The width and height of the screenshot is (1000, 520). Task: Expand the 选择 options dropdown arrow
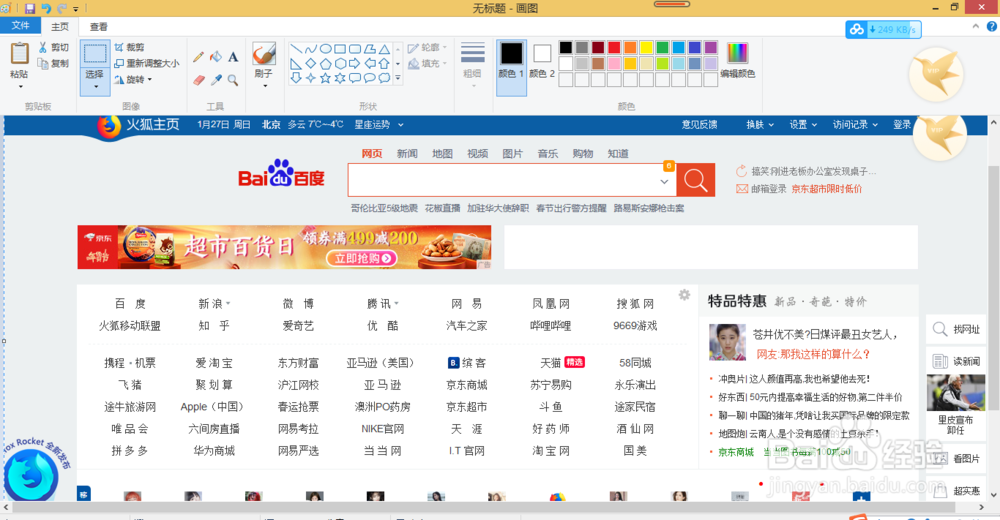tap(95, 87)
